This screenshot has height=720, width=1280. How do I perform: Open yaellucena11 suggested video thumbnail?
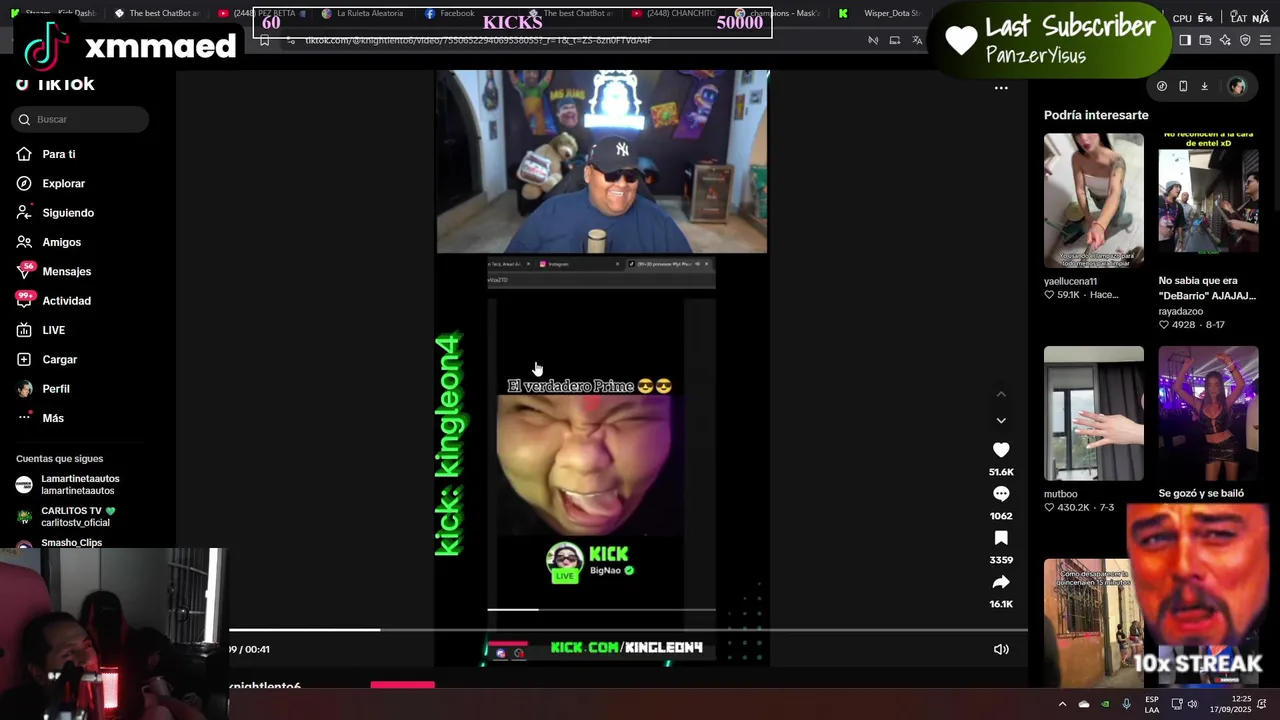tap(1094, 200)
